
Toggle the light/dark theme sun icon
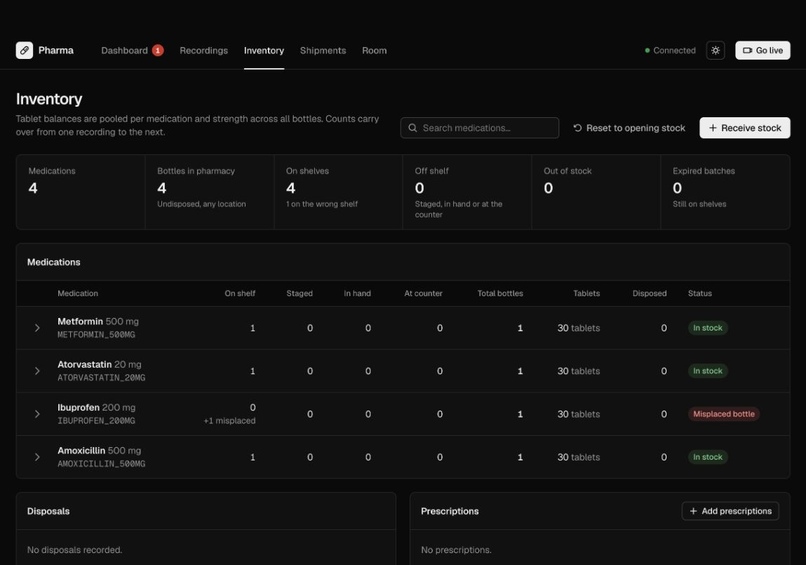[715, 50]
